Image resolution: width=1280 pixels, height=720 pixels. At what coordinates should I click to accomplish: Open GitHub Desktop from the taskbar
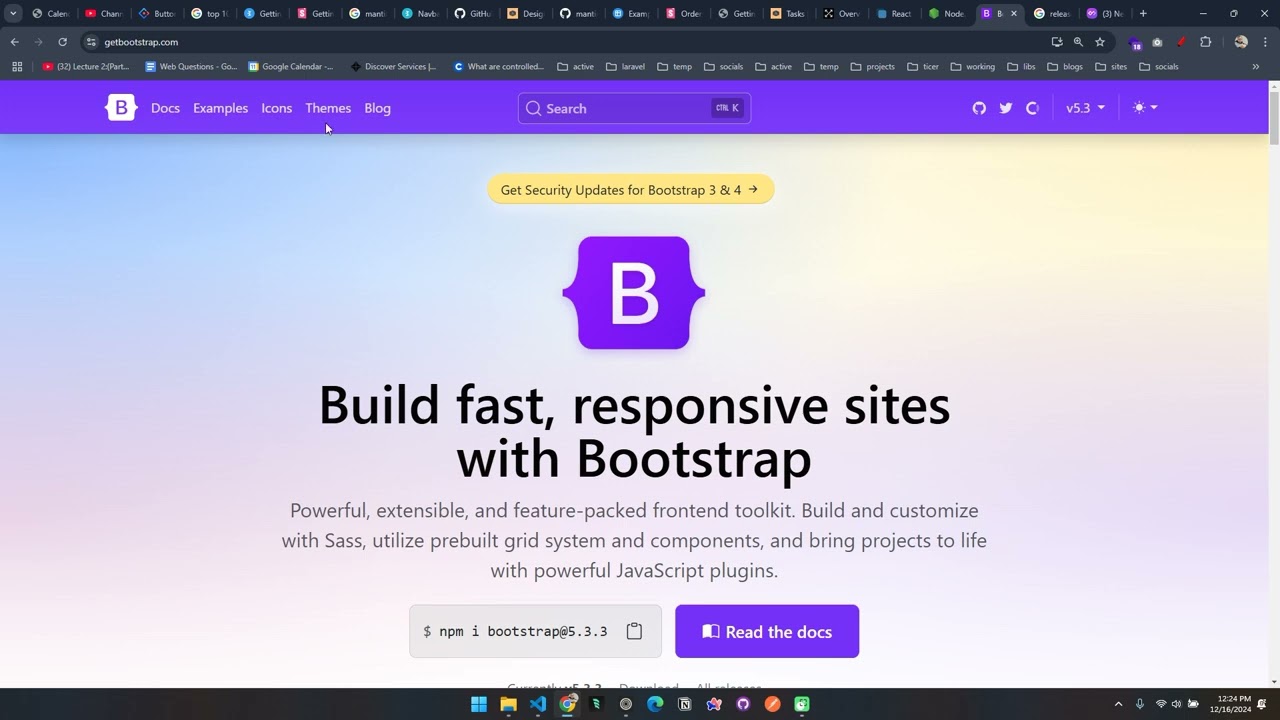point(743,704)
